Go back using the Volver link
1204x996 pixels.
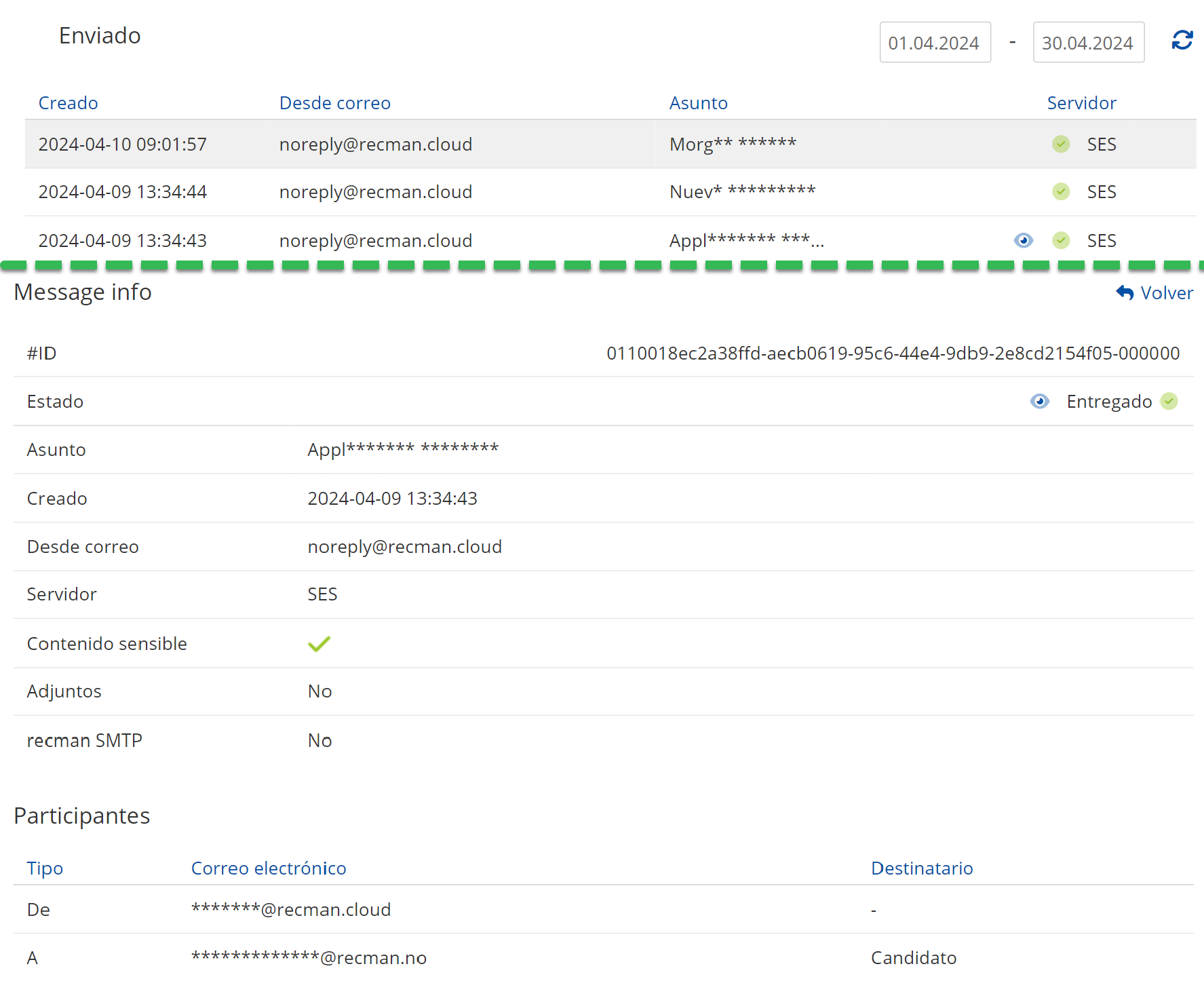coord(1166,293)
